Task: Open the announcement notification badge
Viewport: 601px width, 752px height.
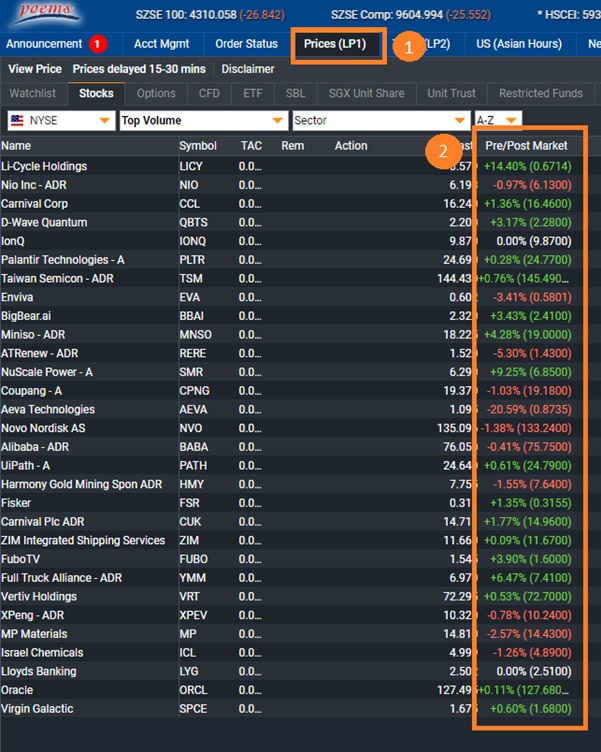Action: (97, 44)
